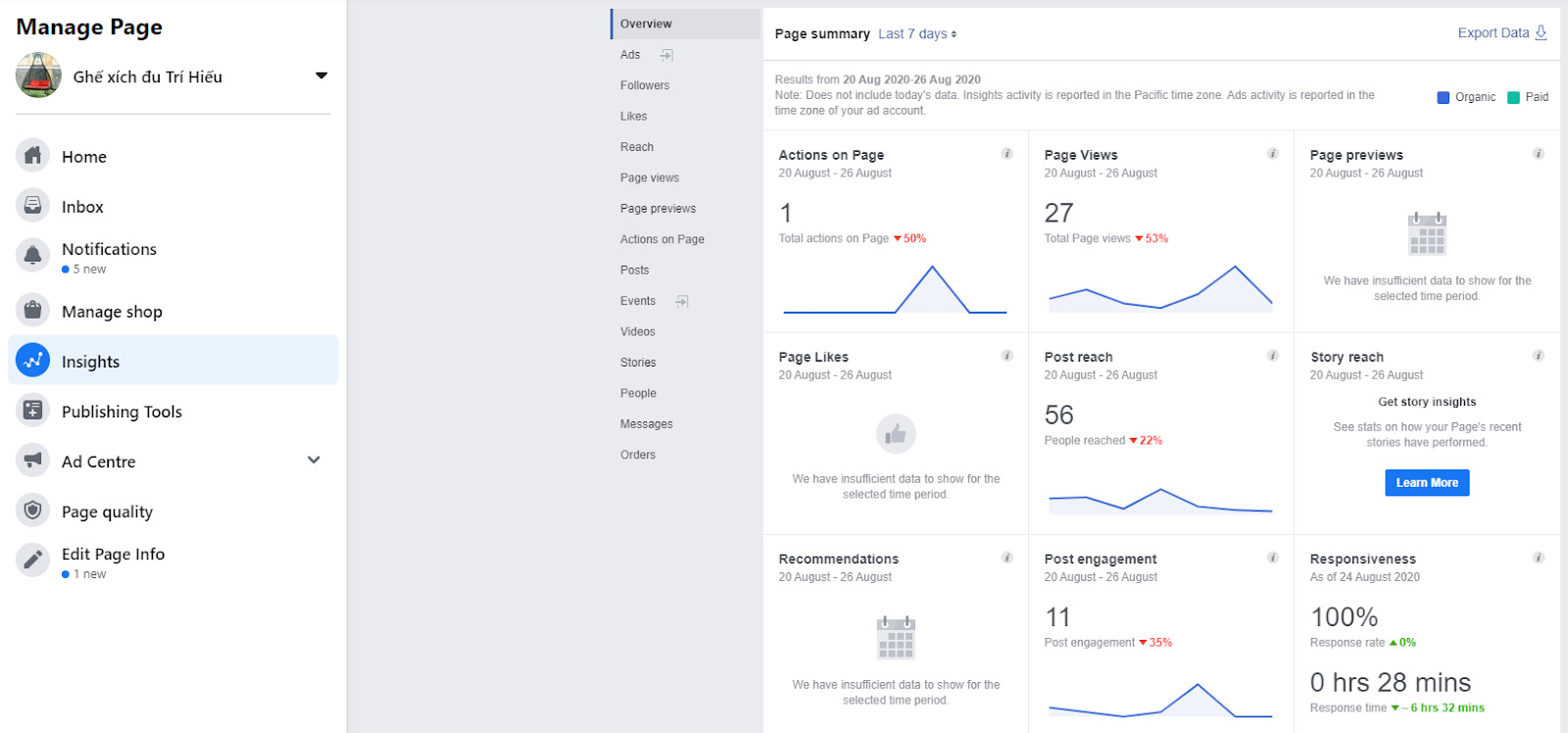Click info icon on Post engagement card
1568x733 pixels.
pyautogui.click(x=1272, y=557)
